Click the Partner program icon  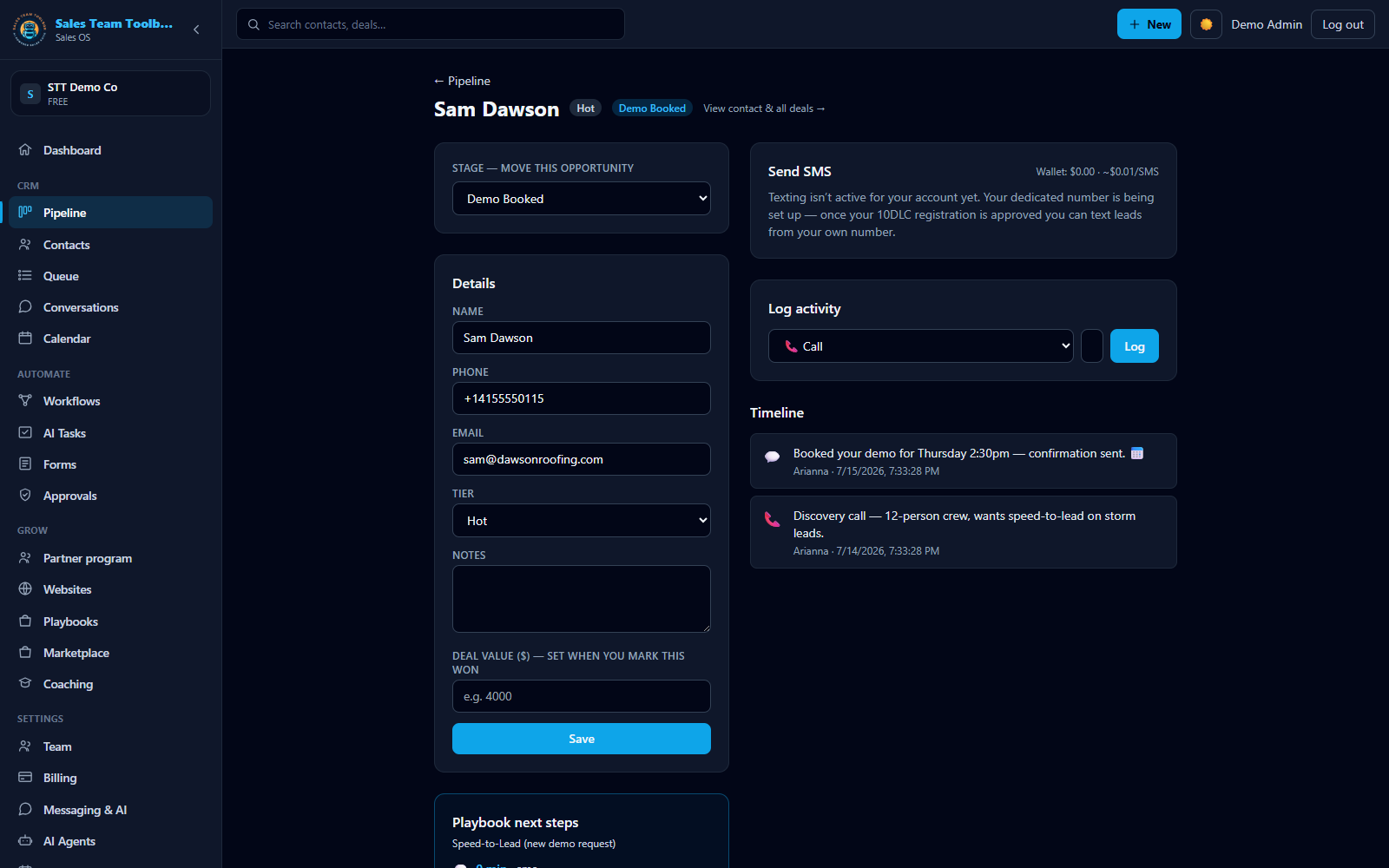[x=25, y=557]
